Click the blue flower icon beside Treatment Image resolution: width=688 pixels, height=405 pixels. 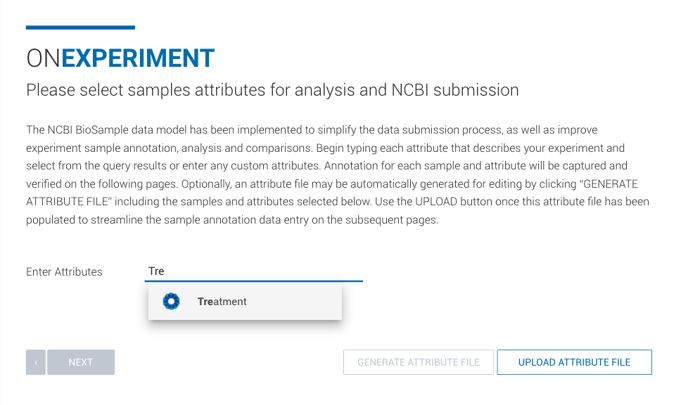pyautogui.click(x=171, y=301)
